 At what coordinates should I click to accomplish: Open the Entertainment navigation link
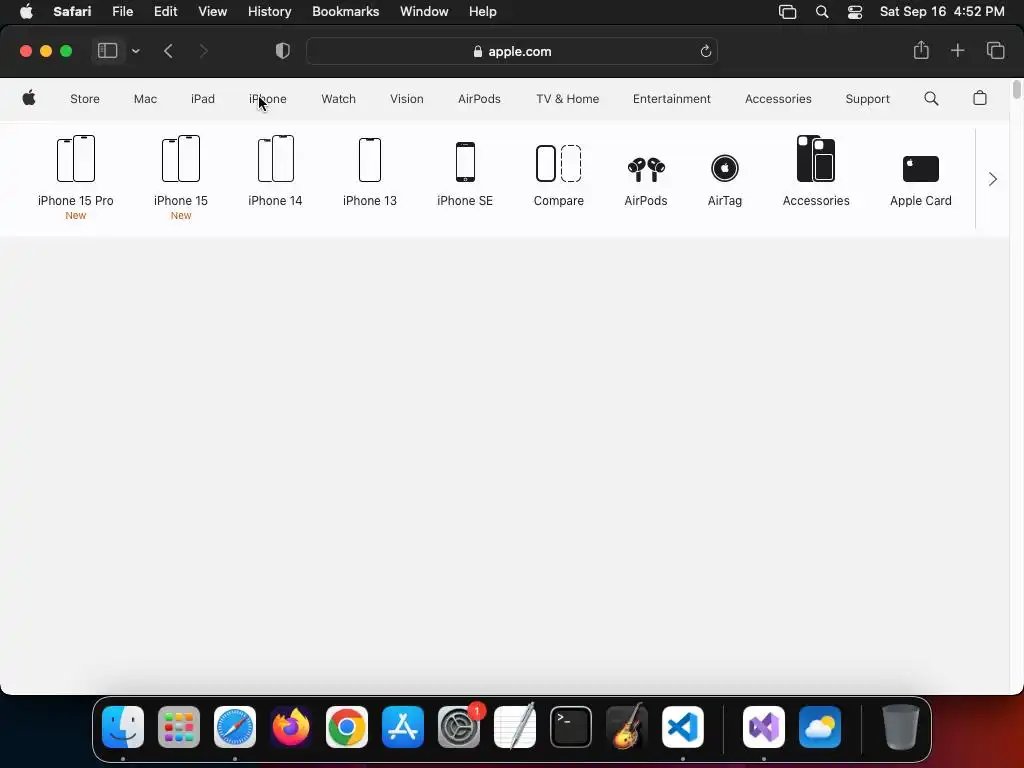671,99
